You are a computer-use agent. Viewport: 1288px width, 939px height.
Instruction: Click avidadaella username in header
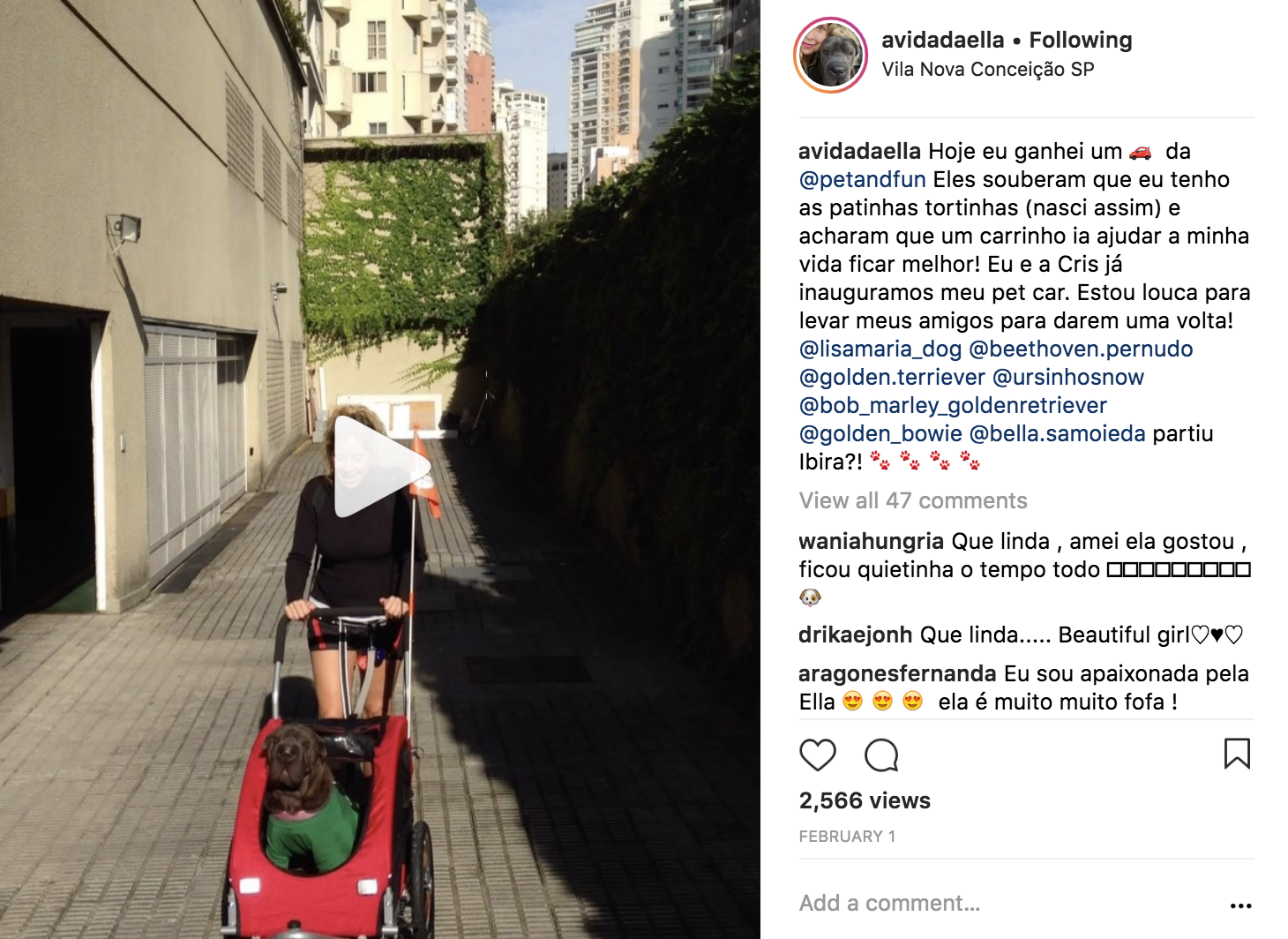943,40
